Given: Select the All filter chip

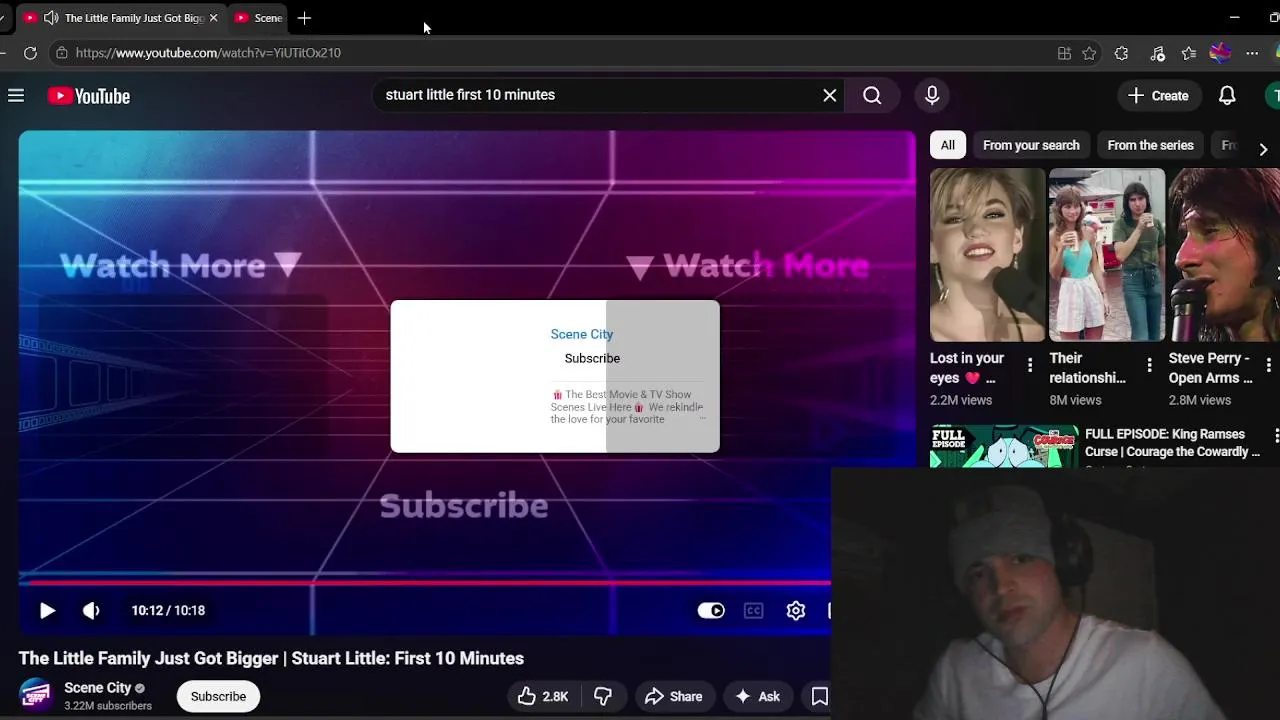Looking at the screenshot, I should (947, 145).
